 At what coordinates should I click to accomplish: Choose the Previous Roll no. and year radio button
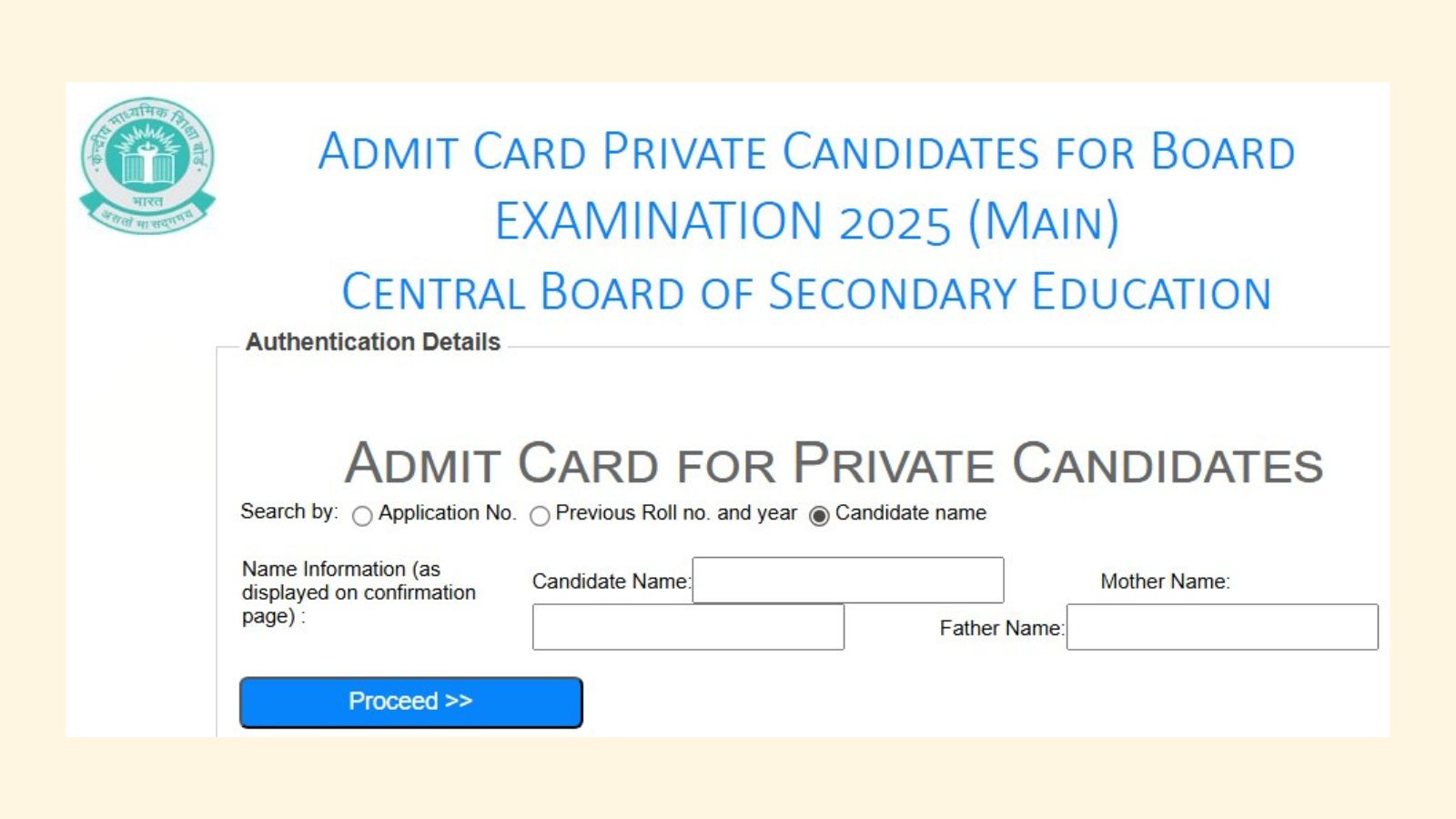click(x=540, y=516)
